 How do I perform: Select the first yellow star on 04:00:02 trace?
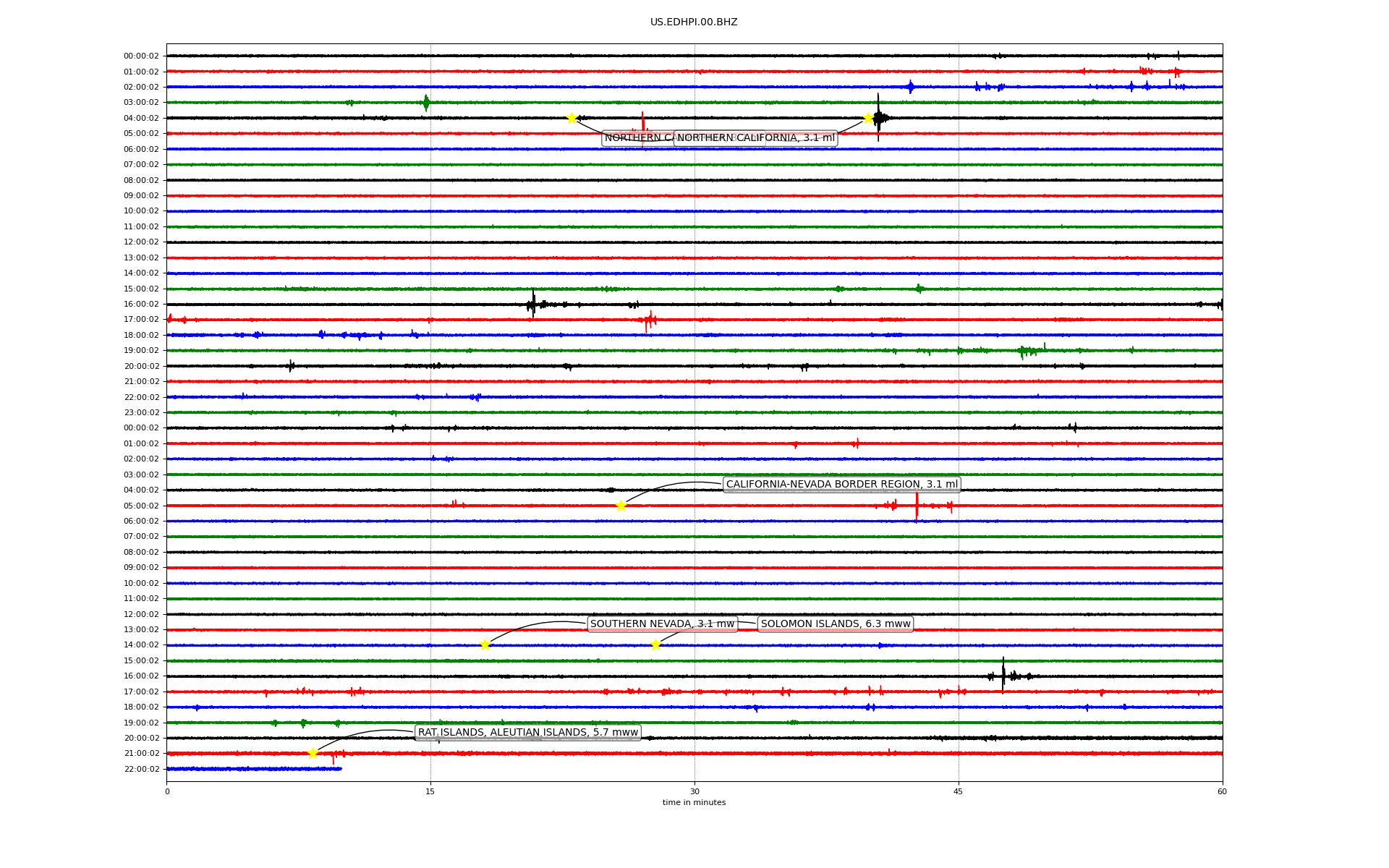tap(572, 118)
